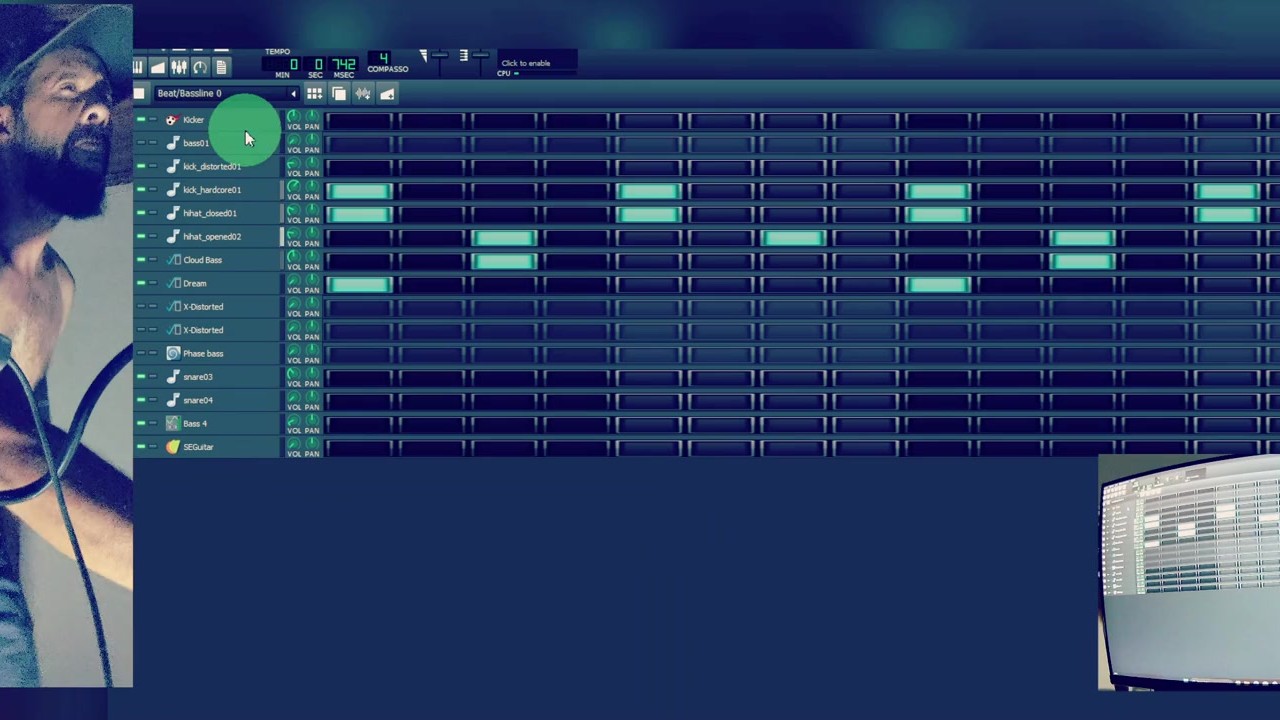This screenshot has width=1280, height=720.
Task: Click the add automation clip icon
Action: [387, 94]
